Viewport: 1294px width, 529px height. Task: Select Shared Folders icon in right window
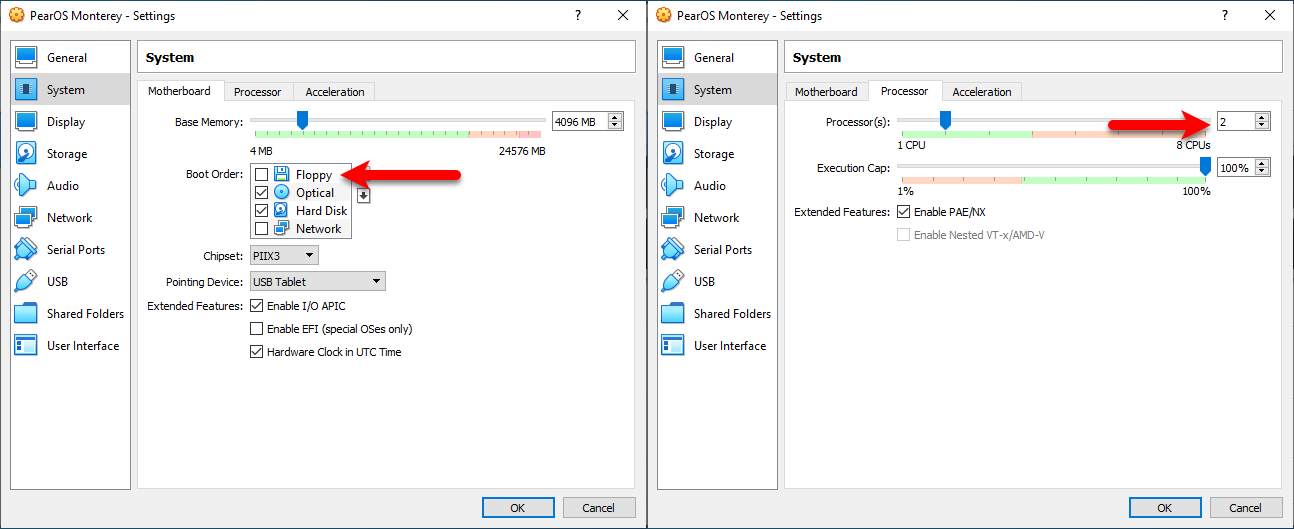pyautogui.click(x=673, y=313)
